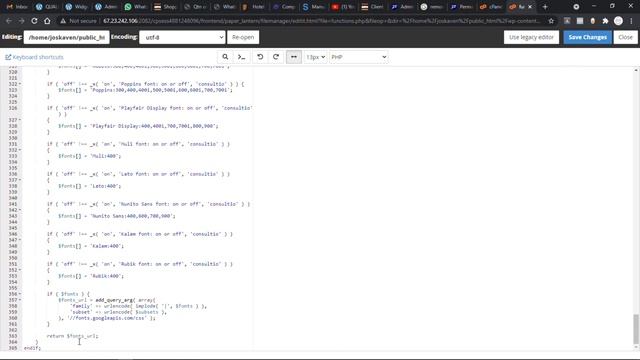Bookmark this page with the star
Viewport: 640px width, 360px height.
(551, 21)
